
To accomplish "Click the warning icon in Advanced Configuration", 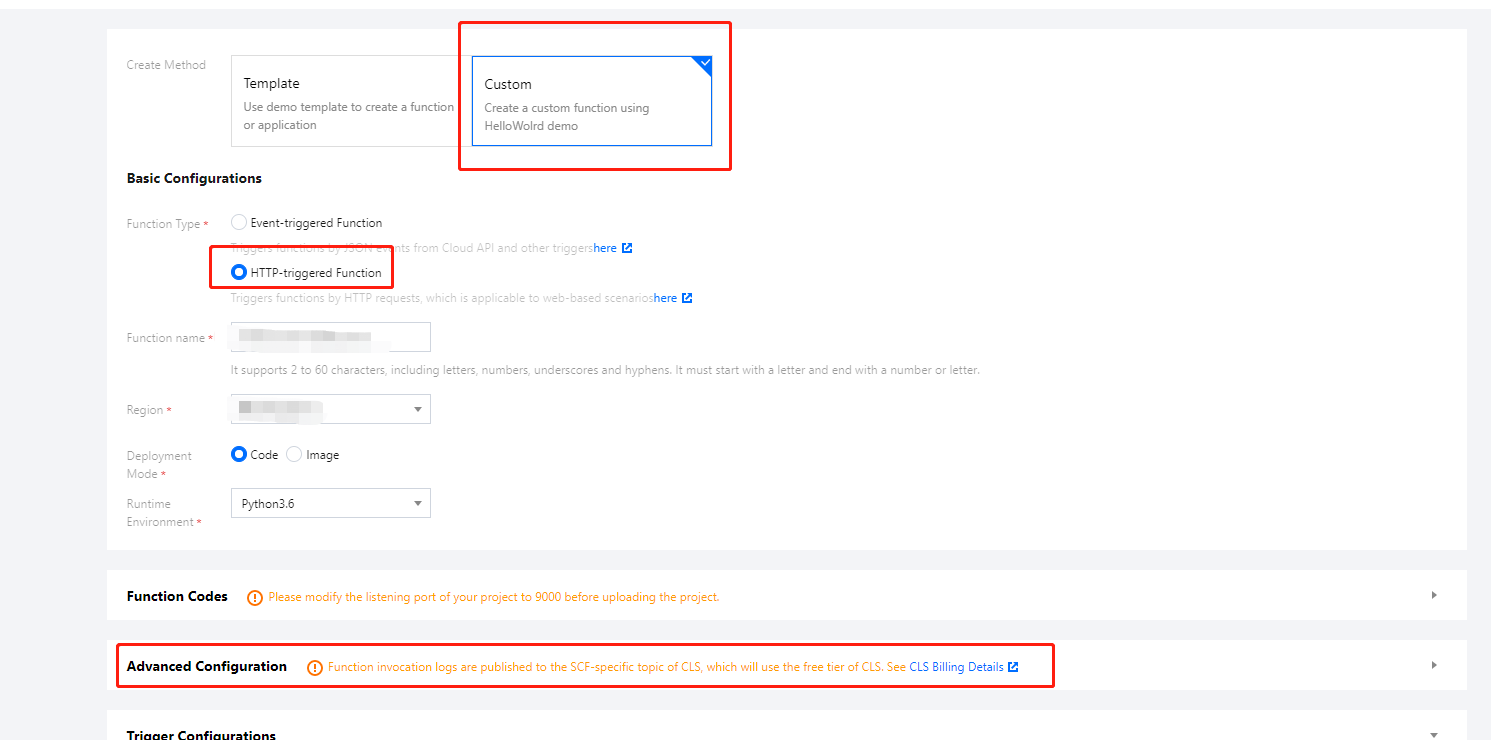I will click(x=315, y=667).
